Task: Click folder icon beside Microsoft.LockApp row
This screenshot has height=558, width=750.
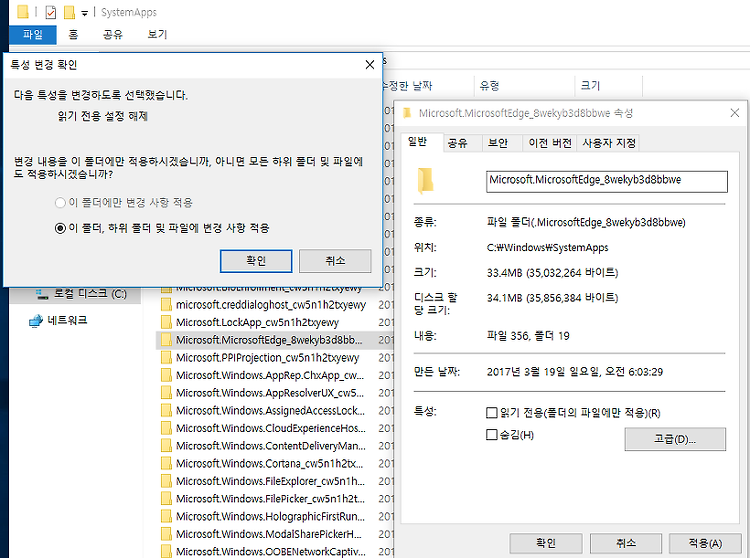Action: [x=166, y=322]
